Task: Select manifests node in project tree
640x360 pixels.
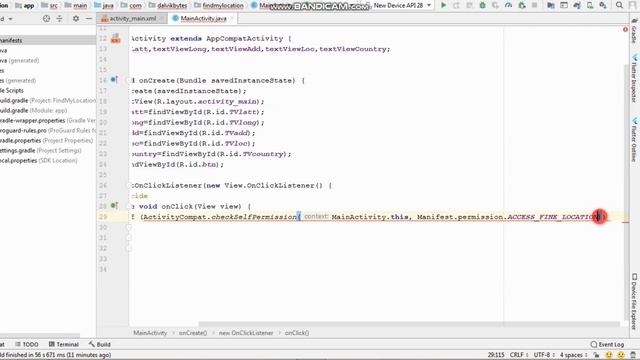Action: coord(48,40)
